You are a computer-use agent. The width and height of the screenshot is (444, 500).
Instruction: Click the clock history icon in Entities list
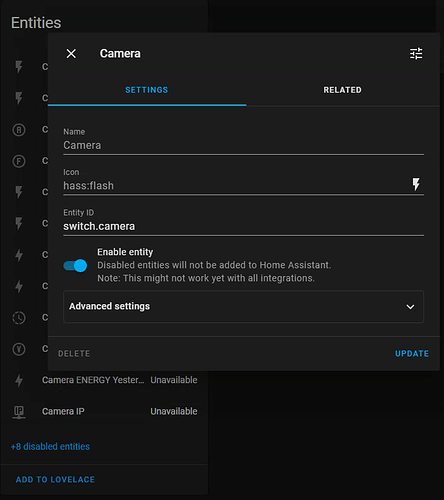pos(19,318)
